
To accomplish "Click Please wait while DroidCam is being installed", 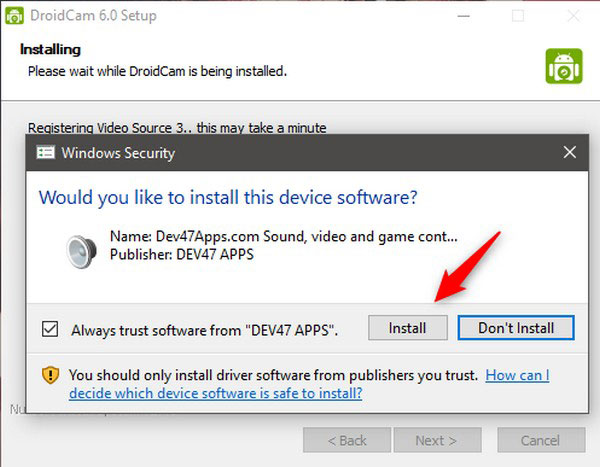I will [157, 71].
